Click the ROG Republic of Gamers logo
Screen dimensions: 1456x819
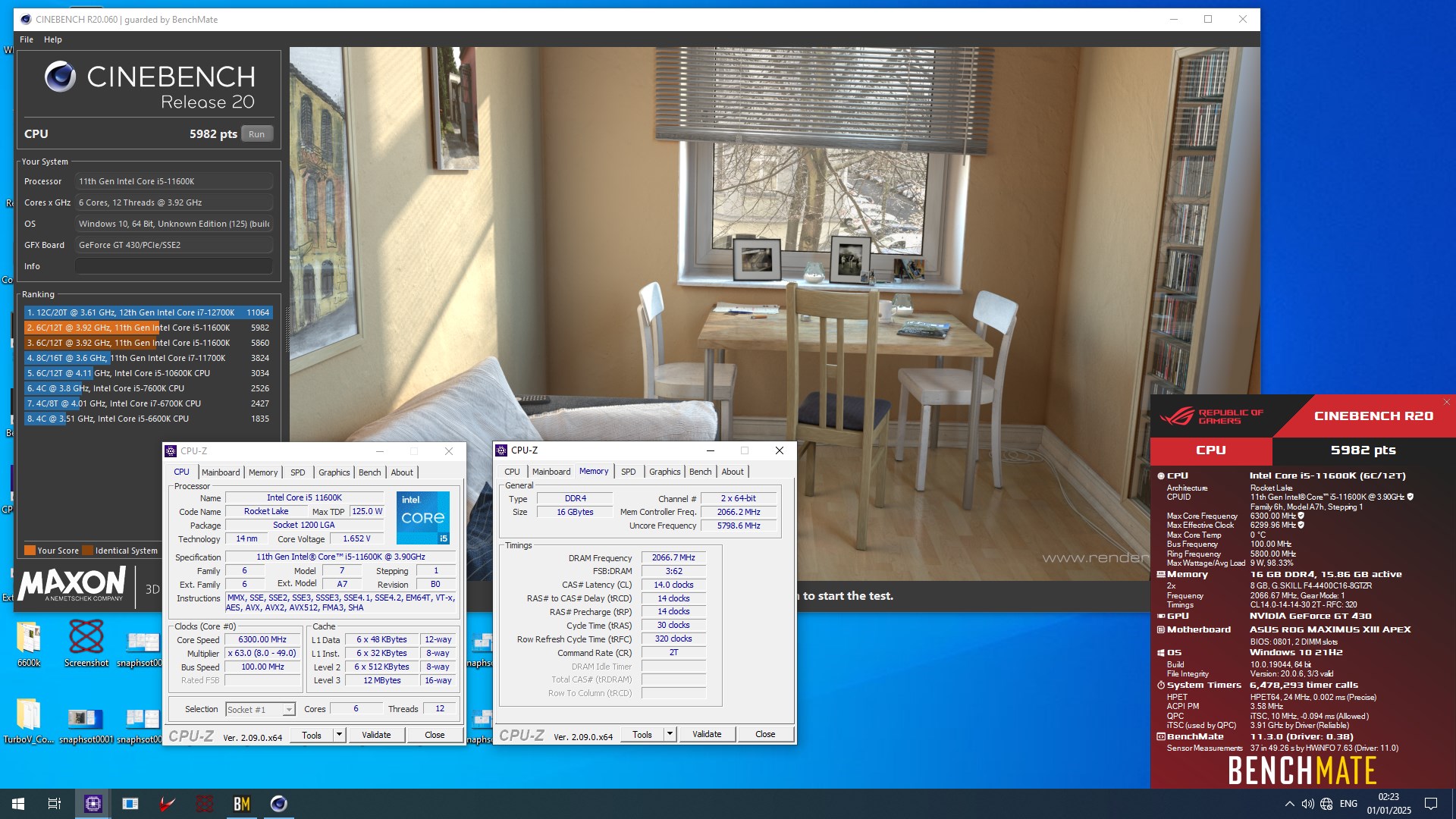[1212, 416]
